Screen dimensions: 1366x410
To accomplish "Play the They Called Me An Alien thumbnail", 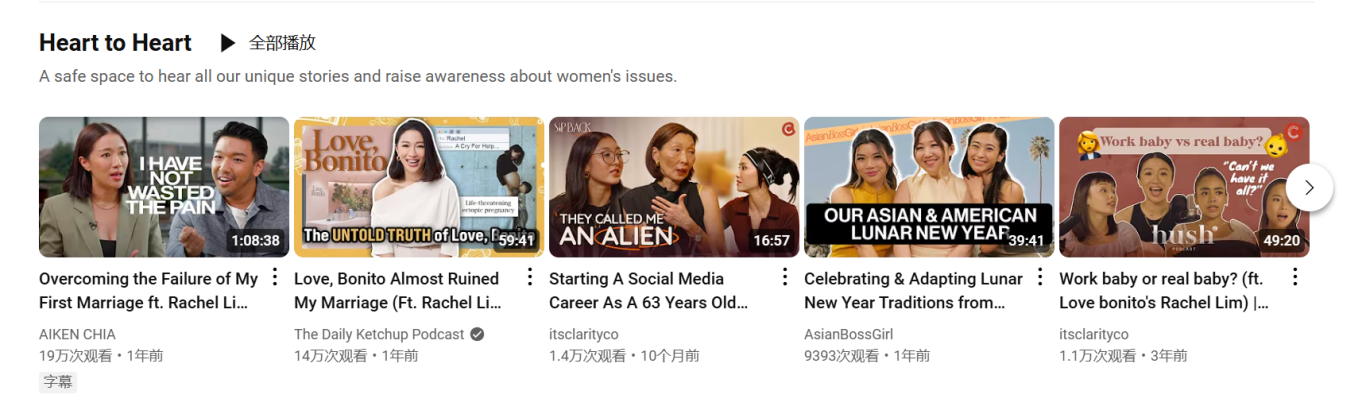I will (674, 187).
